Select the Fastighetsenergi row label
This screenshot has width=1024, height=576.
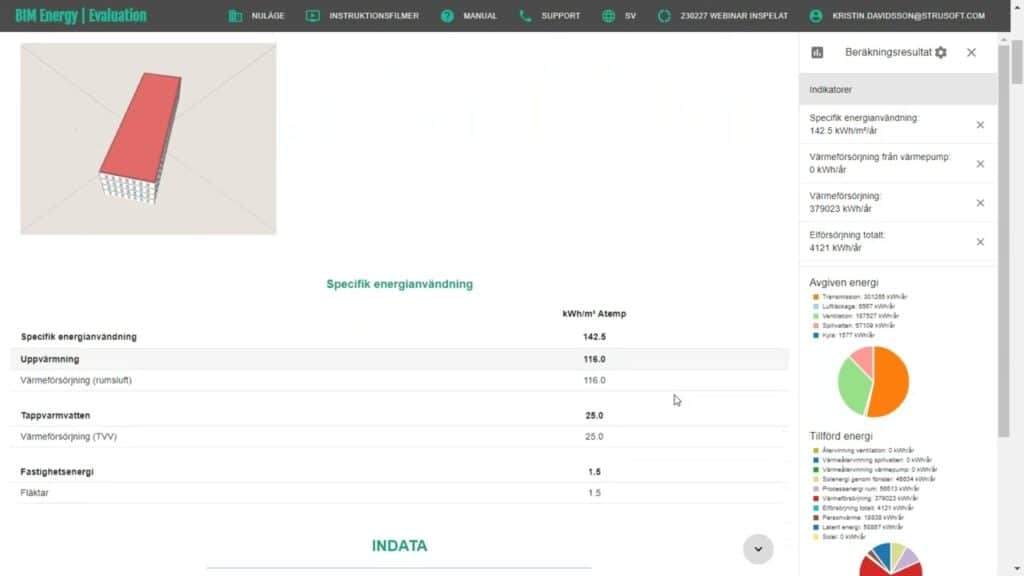[57, 472]
